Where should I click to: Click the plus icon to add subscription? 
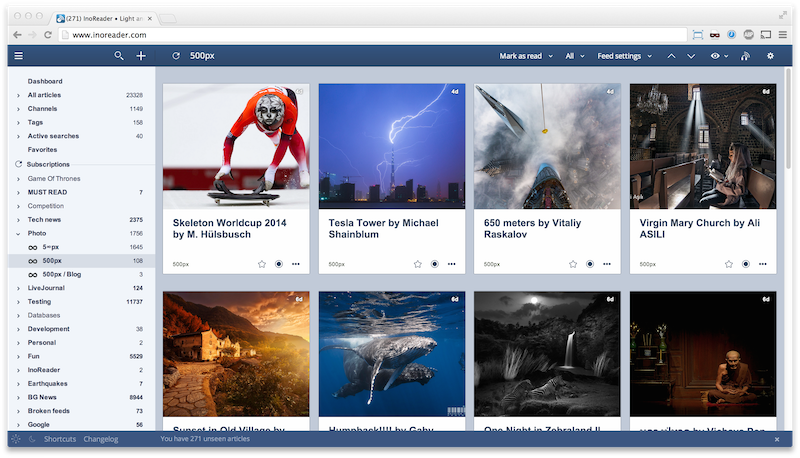[141, 56]
